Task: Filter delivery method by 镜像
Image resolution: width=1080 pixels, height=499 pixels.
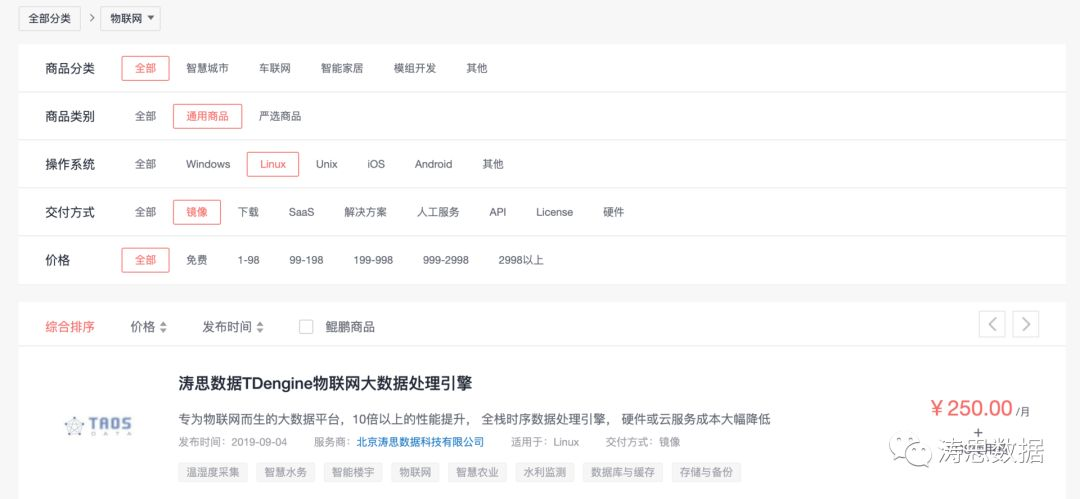Action: point(197,212)
